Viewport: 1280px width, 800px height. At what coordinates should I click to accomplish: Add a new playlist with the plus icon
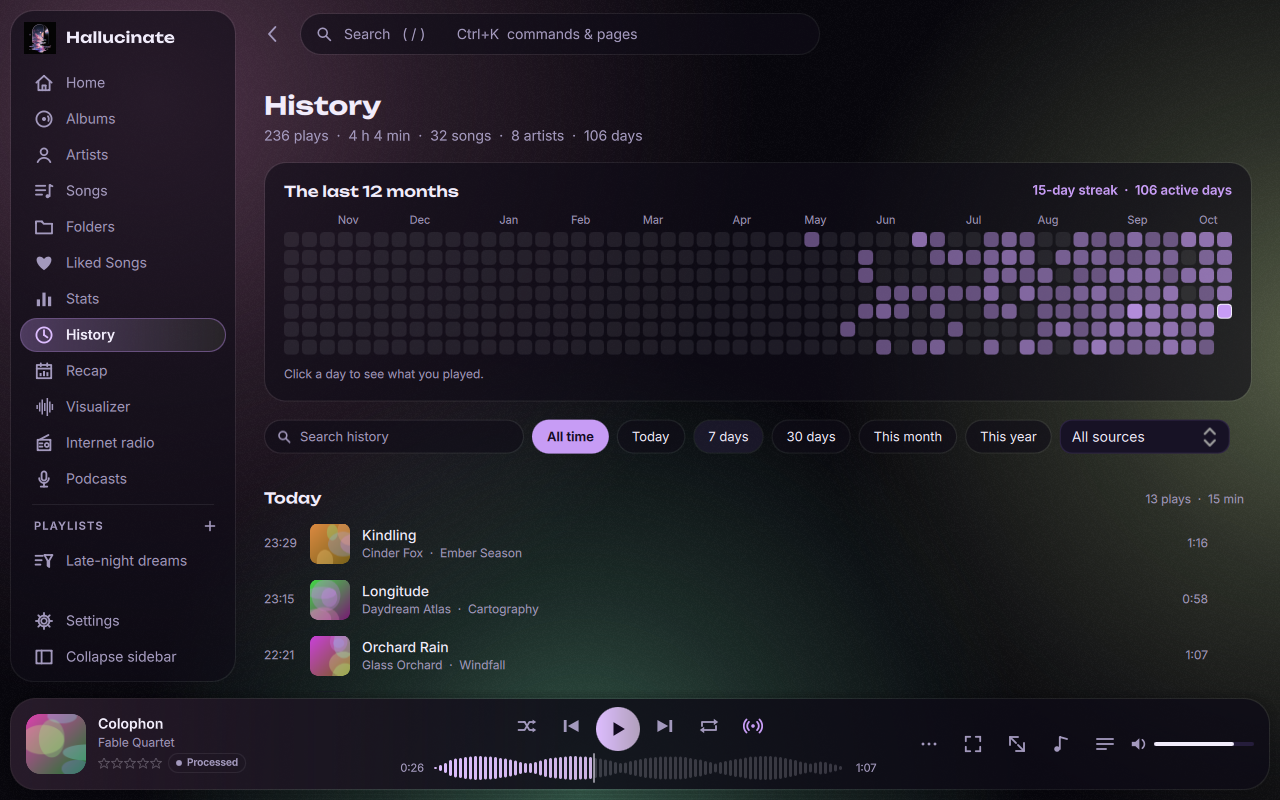tap(210, 526)
